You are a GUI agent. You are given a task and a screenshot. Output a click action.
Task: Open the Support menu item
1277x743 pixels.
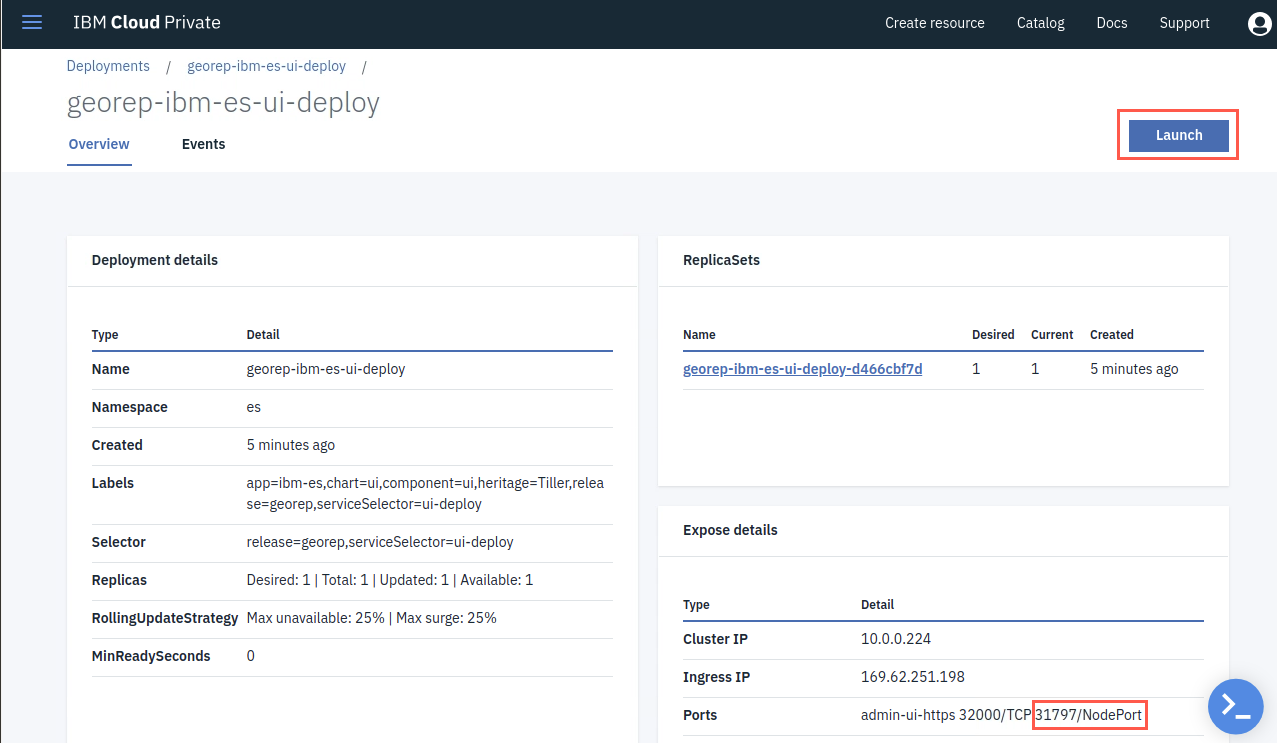coord(1185,23)
